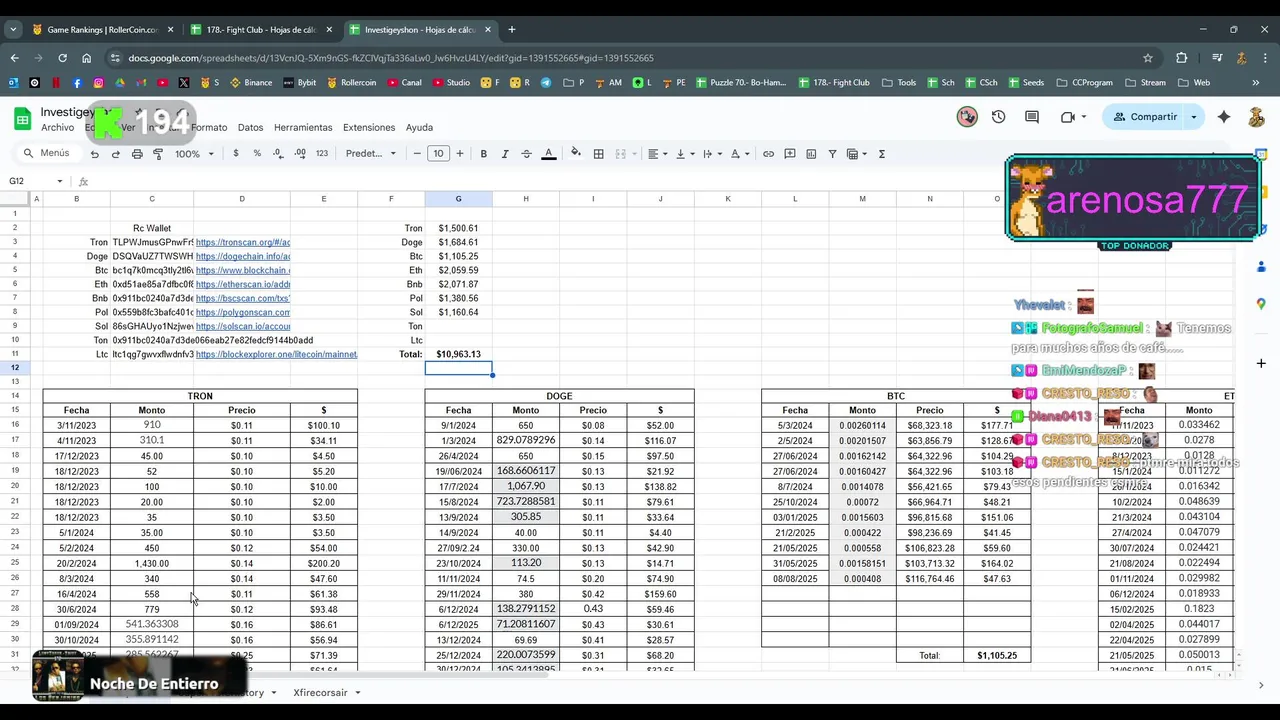
Task: Click the font size field showing 10
Action: click(x=438, y=154)
